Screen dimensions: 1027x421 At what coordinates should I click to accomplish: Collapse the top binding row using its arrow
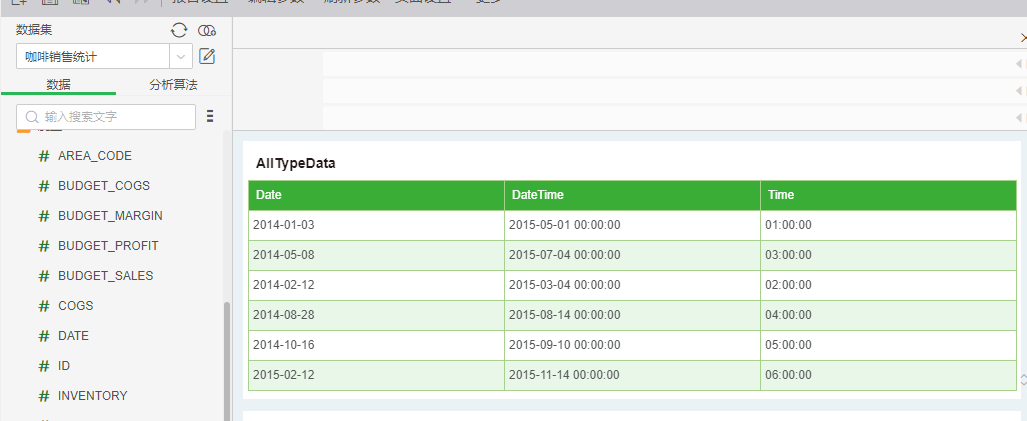pos(1018,64)
